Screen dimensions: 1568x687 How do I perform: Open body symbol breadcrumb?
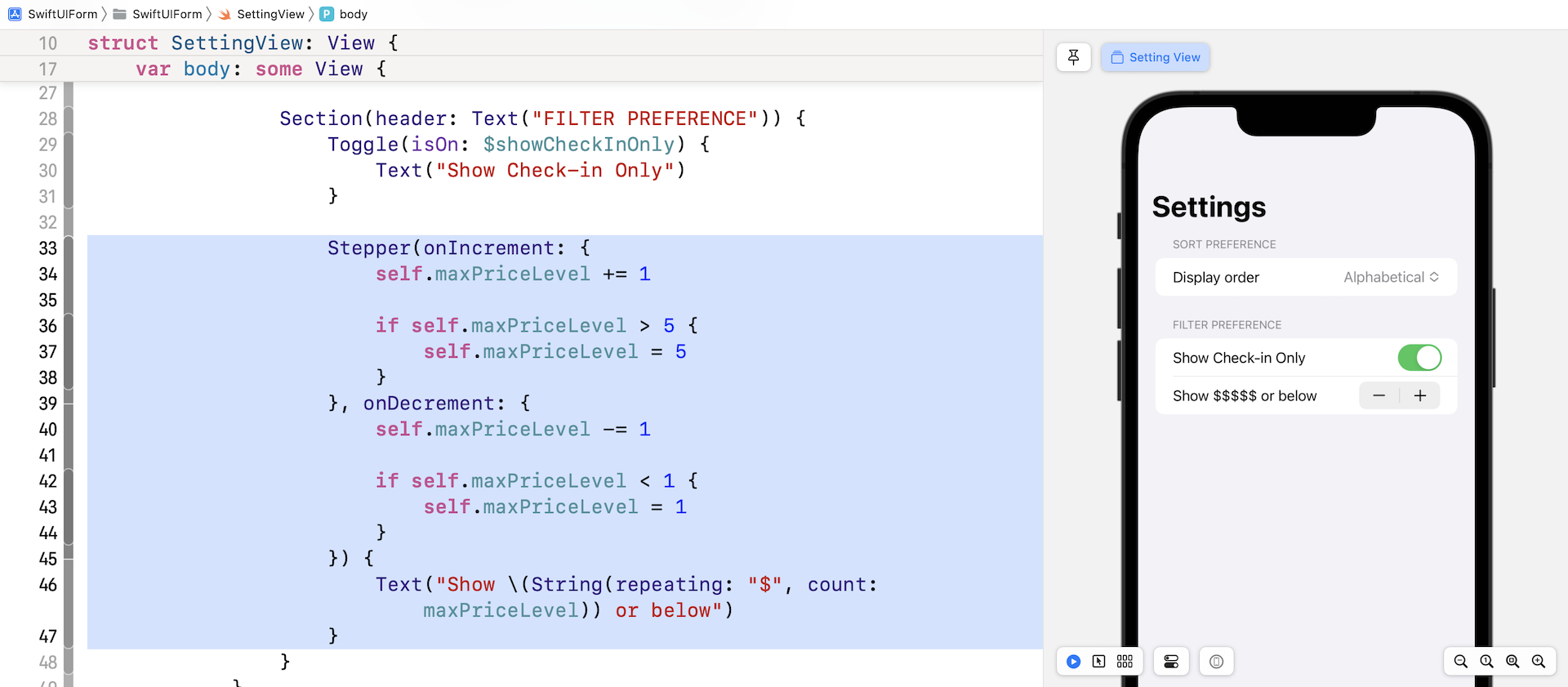tap(353, 14)
